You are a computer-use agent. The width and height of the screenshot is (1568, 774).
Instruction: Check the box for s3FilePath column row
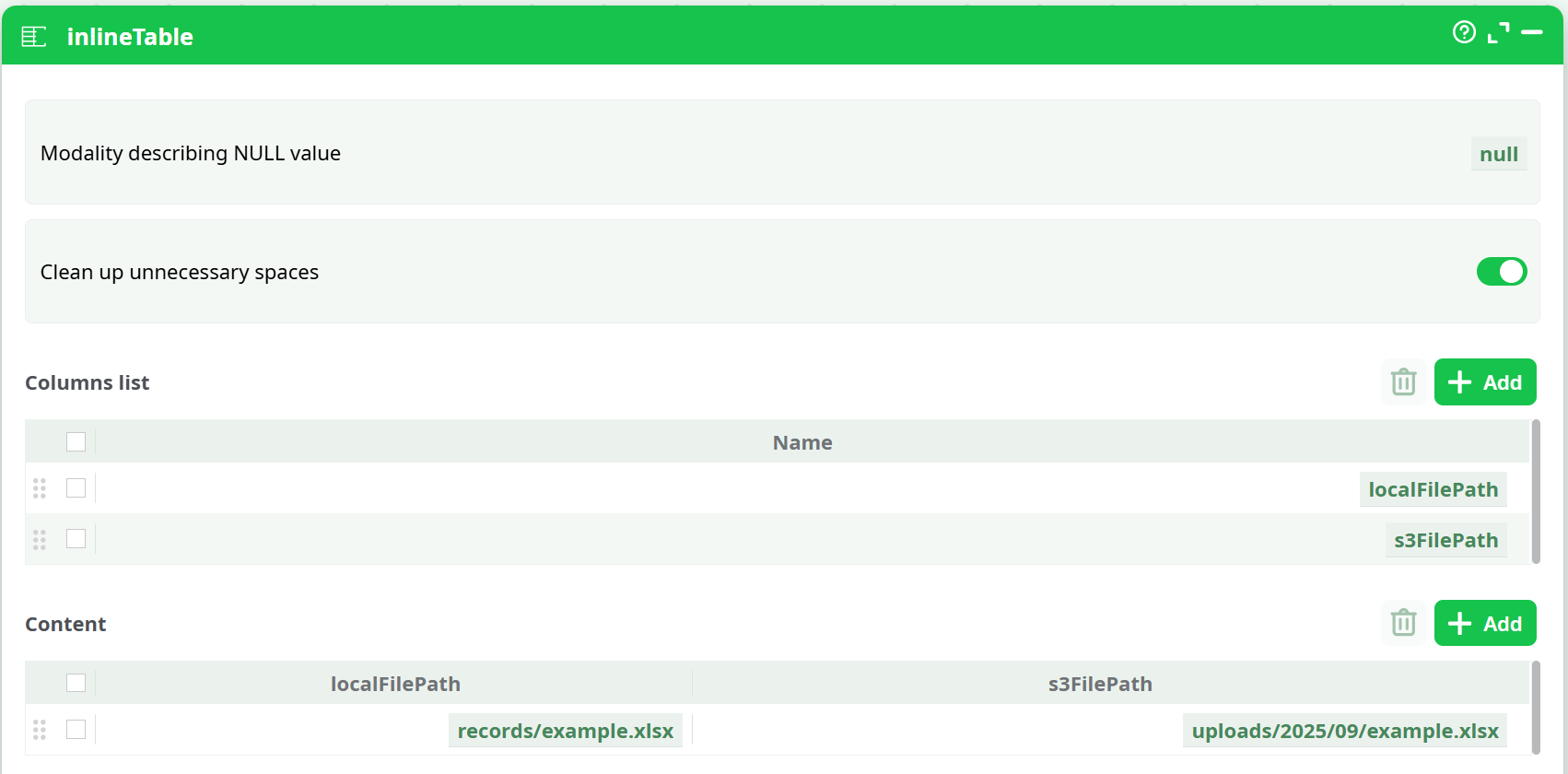[76, 538]
